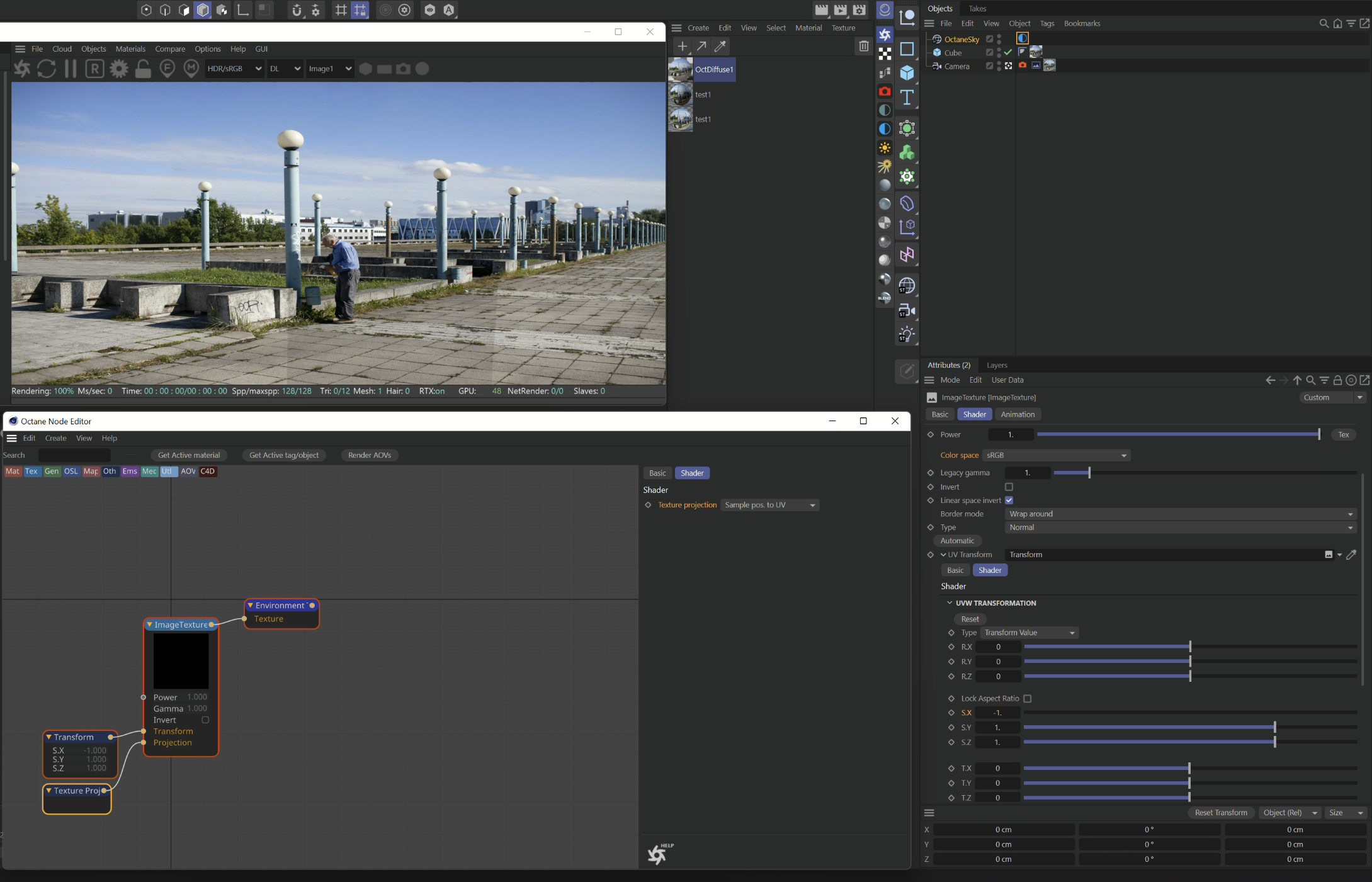Open Octane settings gear icon
This screenshot has width=1372, height=882.
118,69
